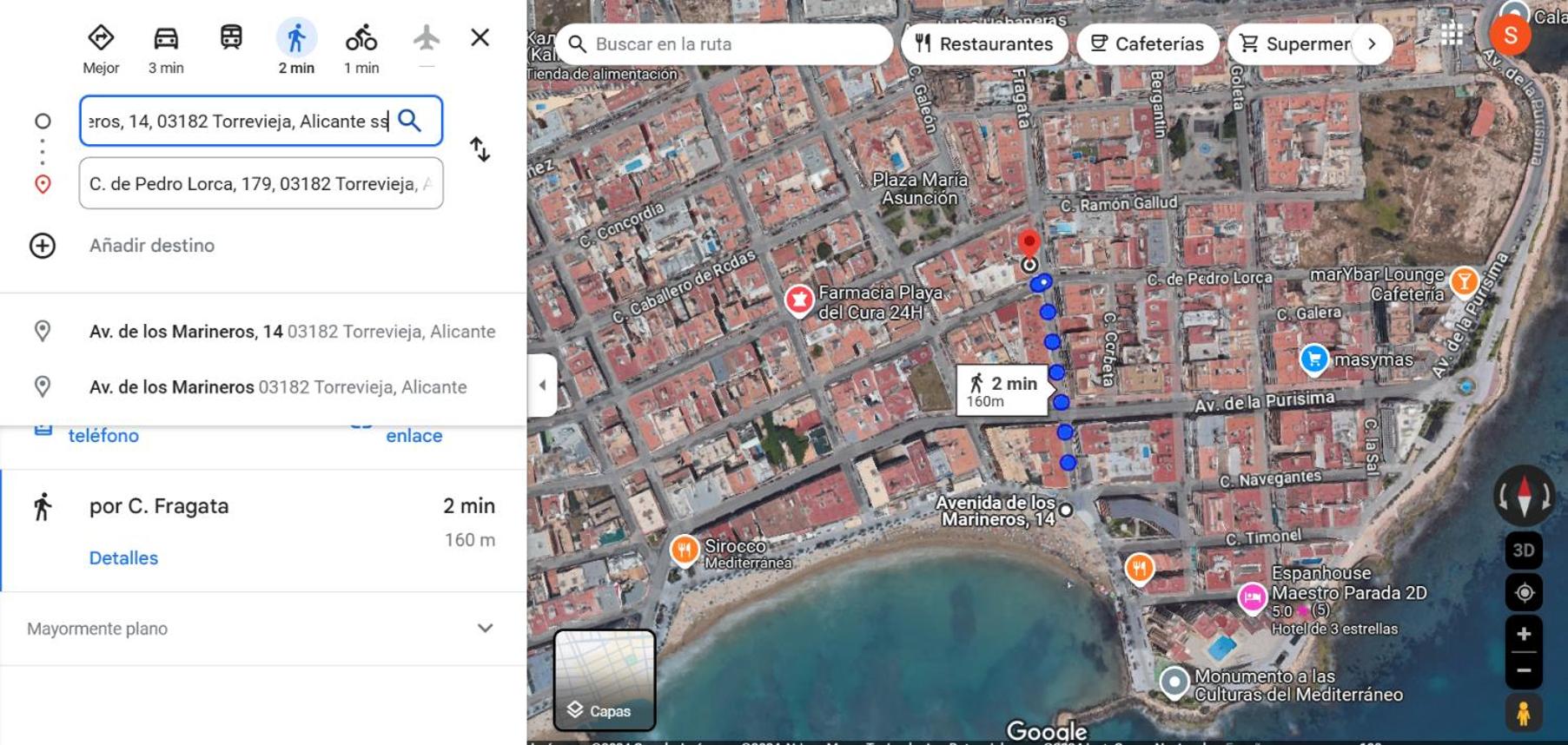Close the directions panel
Screen dimensions: 1568x745
pyautogui.click(x=480, y=37)
